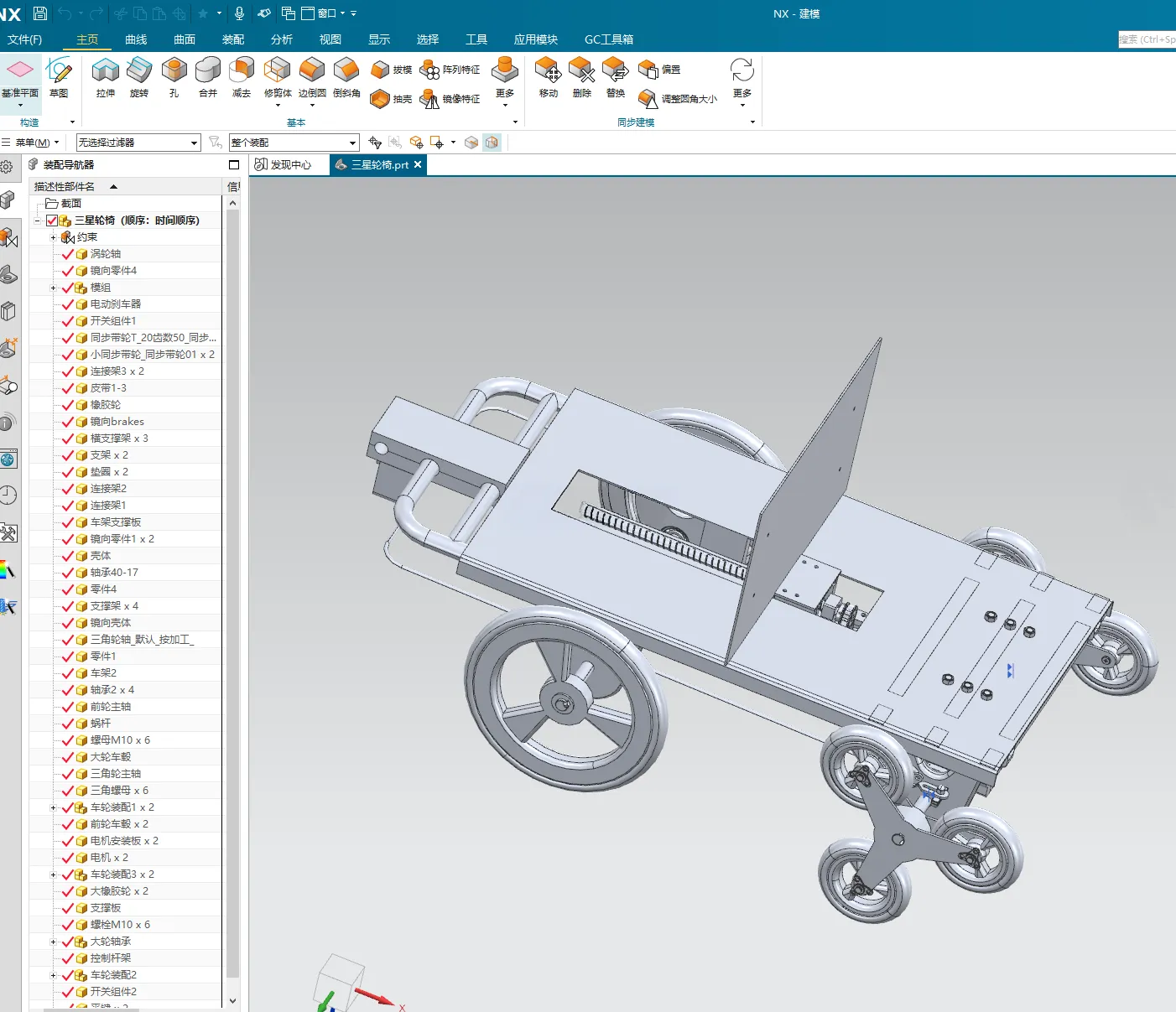Click 更多 in the 同步建模 group
Image resolution: width=1176 pixels, height=1012 pixels.
click(x=742, y=81)
